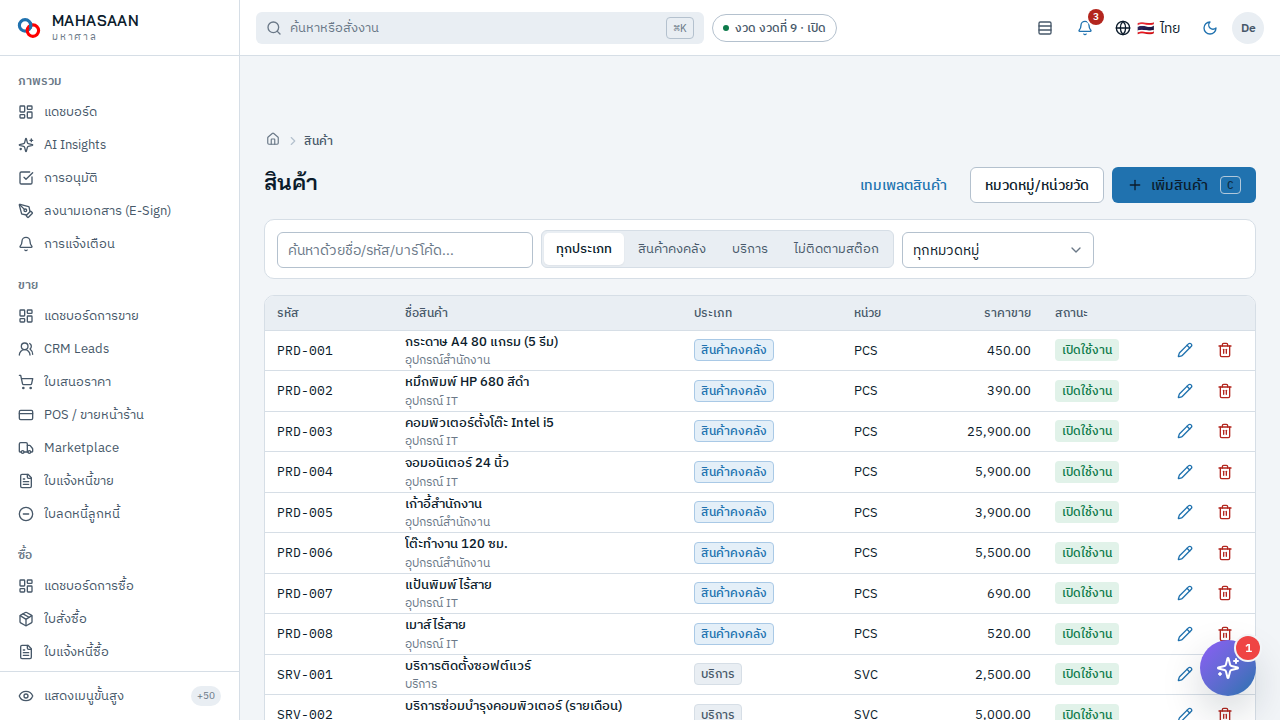1280x720 pixels.
Task: Edit product PRD-001 with pencil icon
Action: click(x=1185, y=350)
